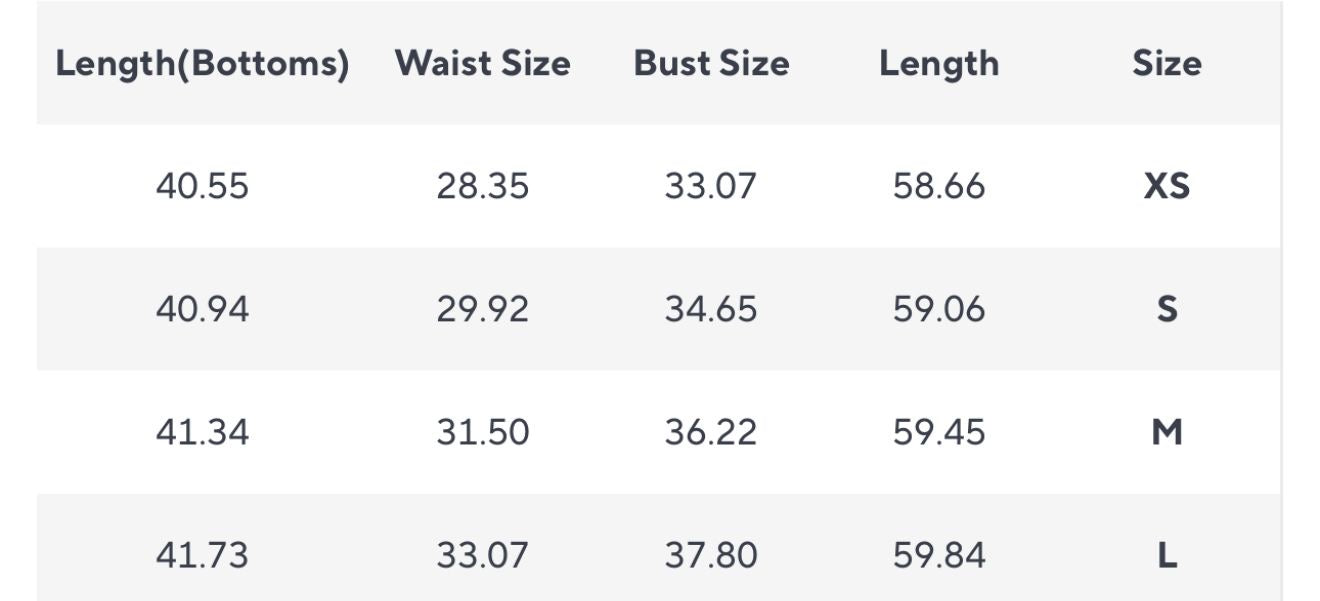Click the 58.66 length value
This screenshot has width=1320, height=601.
pos(939,186)
